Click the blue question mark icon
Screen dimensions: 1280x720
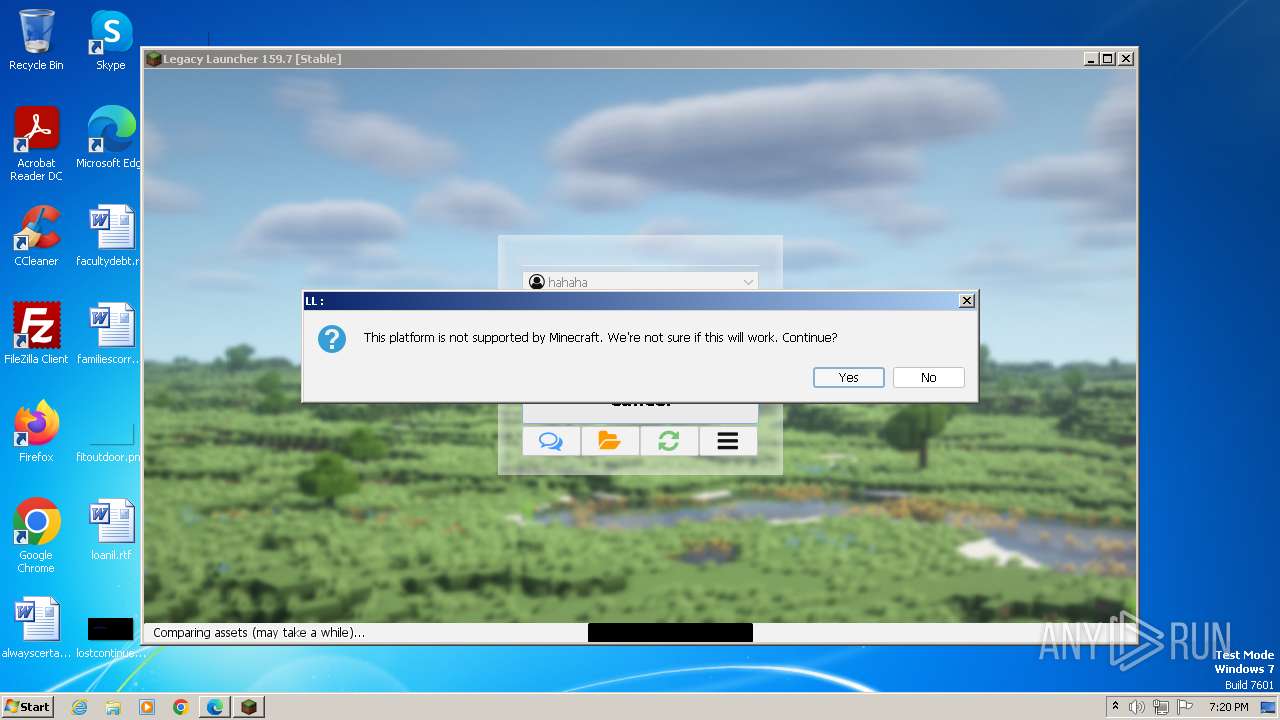pyautogui.click(x=332, y=339)
